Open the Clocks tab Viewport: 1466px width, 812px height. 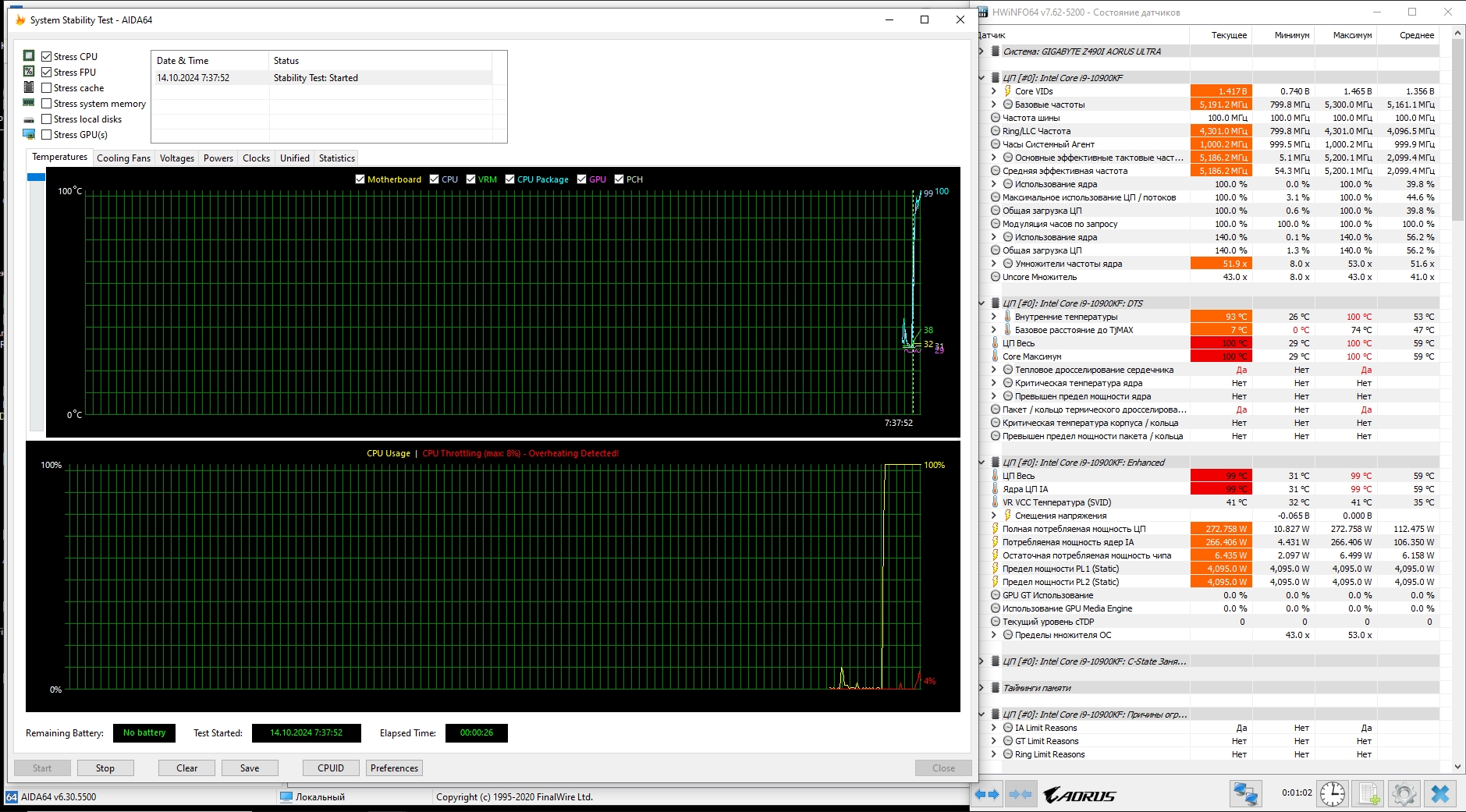[256, 158]
